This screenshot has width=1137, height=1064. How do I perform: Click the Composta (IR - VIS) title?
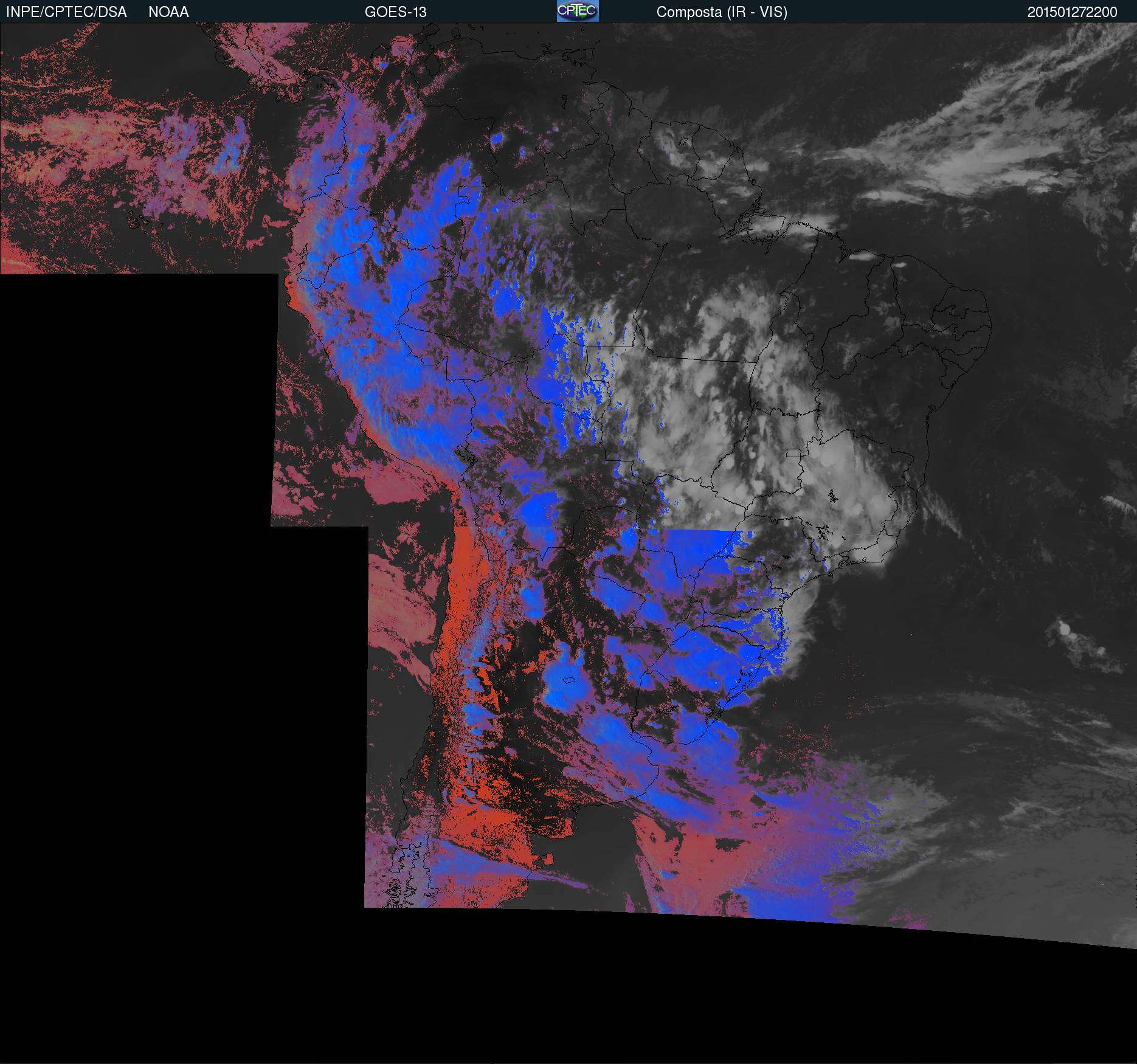pyautogui.click(x=722, y=12)
